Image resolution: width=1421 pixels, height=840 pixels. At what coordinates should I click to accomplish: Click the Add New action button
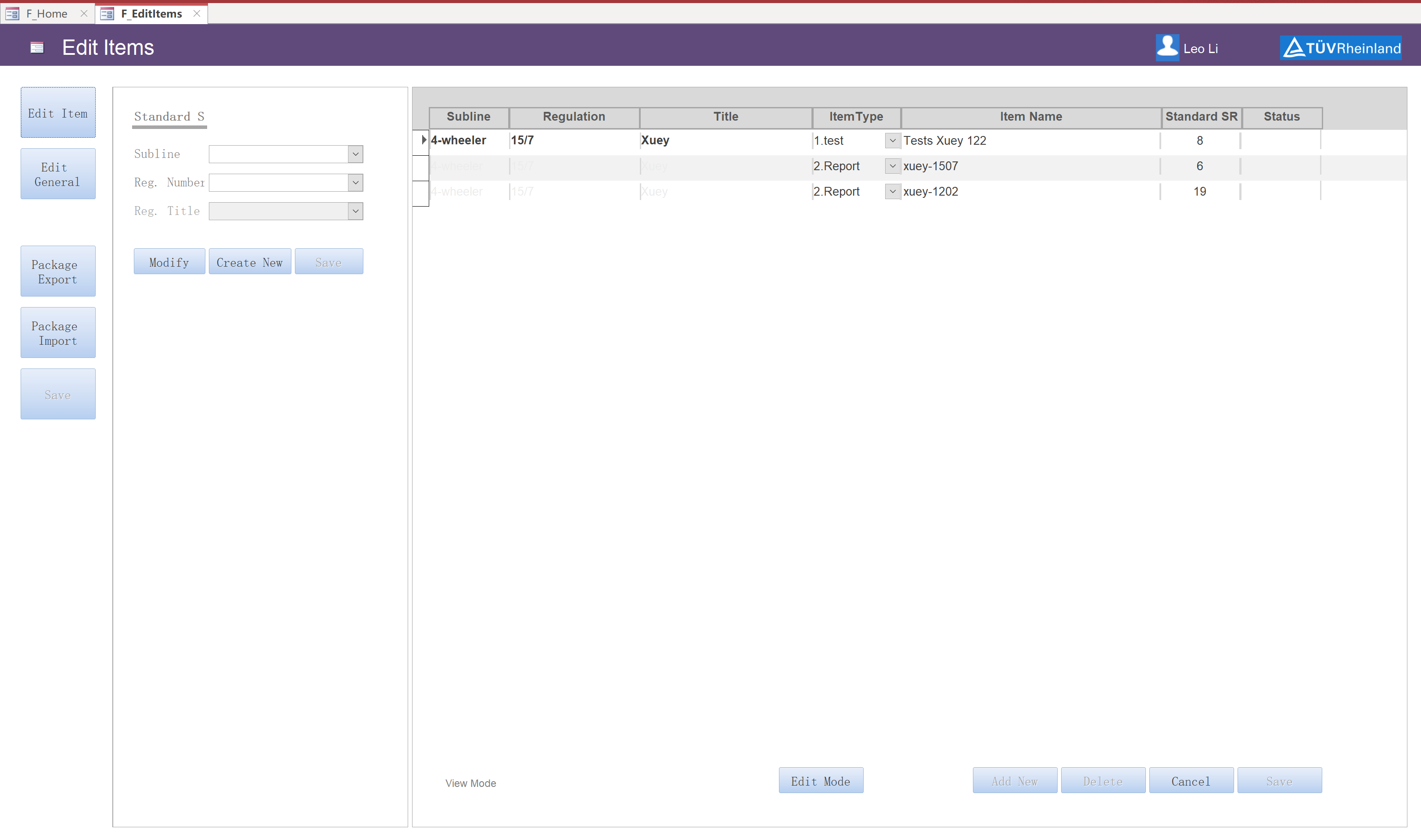tap(1012, 781)
